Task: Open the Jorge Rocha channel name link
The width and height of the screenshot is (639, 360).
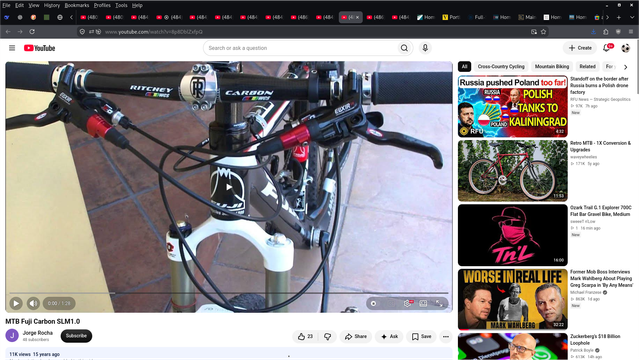Action: [37, 333]
